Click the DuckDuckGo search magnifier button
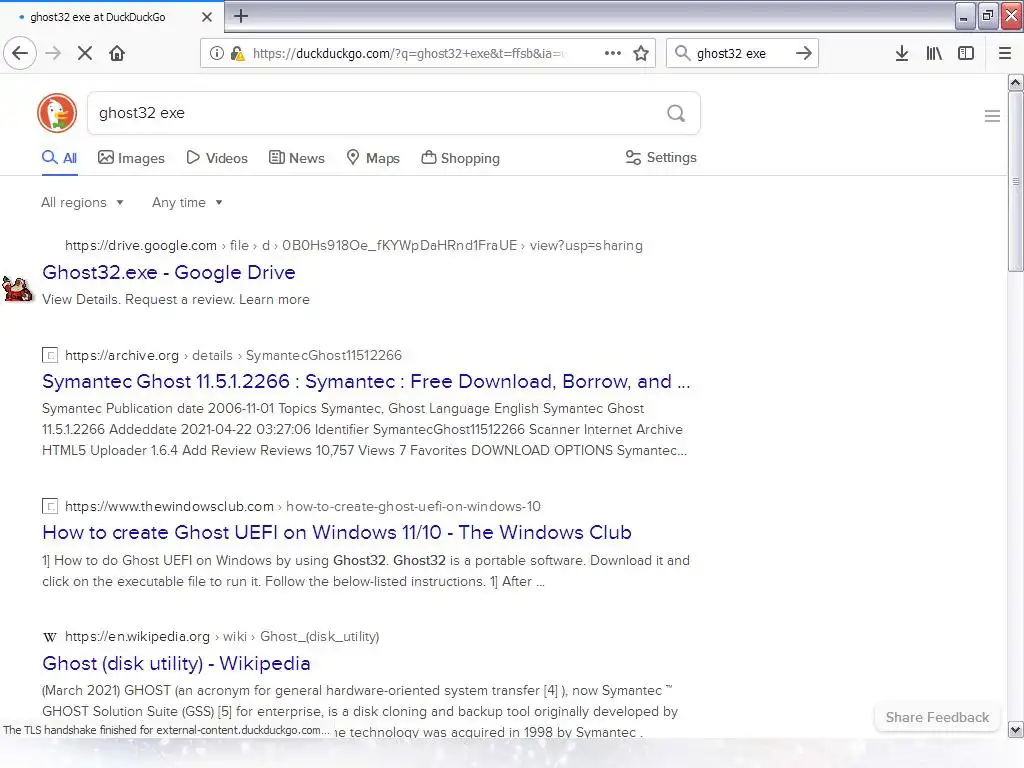The width and height of the screenshot is (1024, 768). (x=676, y=114)
